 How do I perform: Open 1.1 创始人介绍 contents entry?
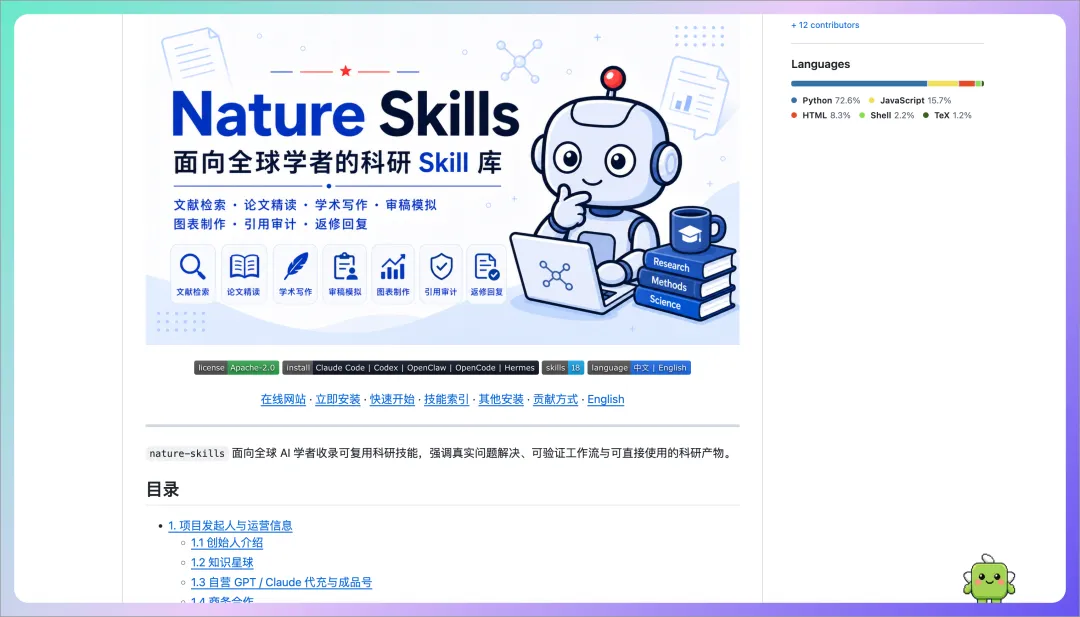click(x=227, y=543)
